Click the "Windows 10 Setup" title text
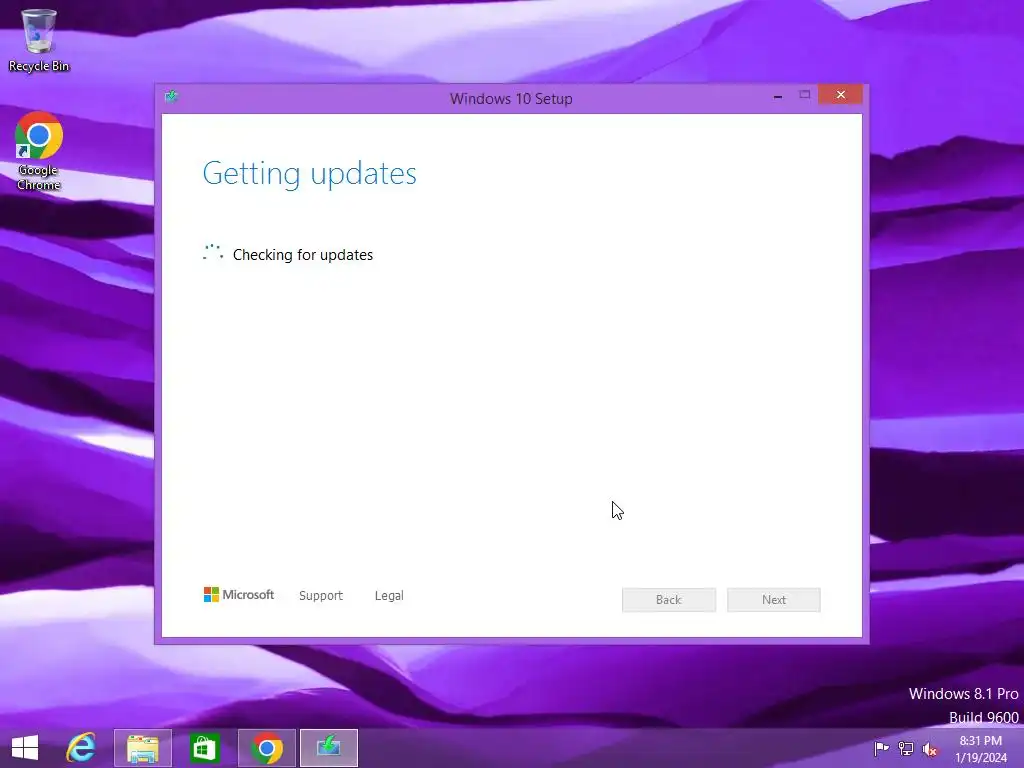This screenshot has height=768, width=1024. [511, 99]
